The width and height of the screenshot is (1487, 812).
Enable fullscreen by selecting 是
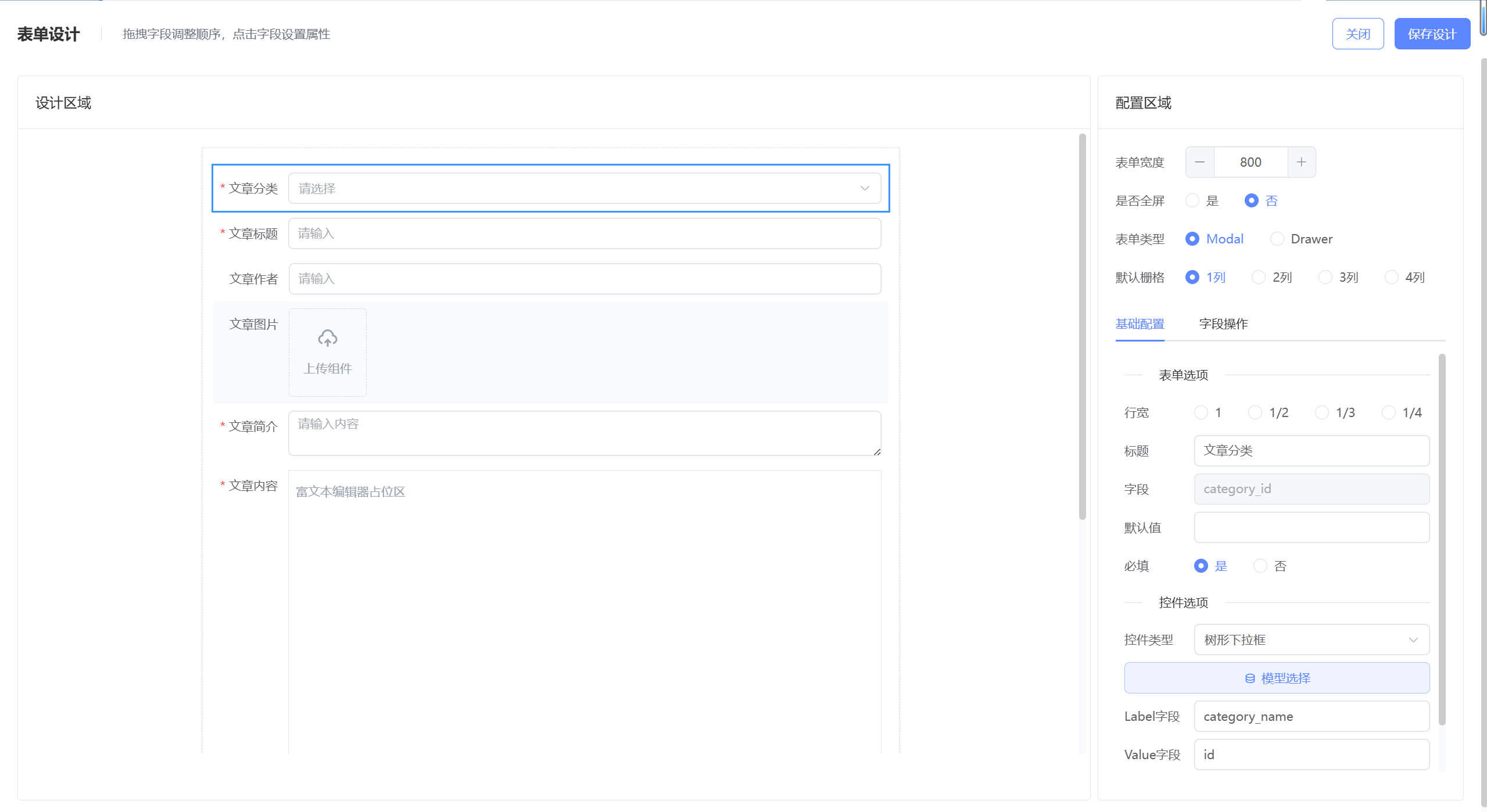click(x=1192, y=200)
